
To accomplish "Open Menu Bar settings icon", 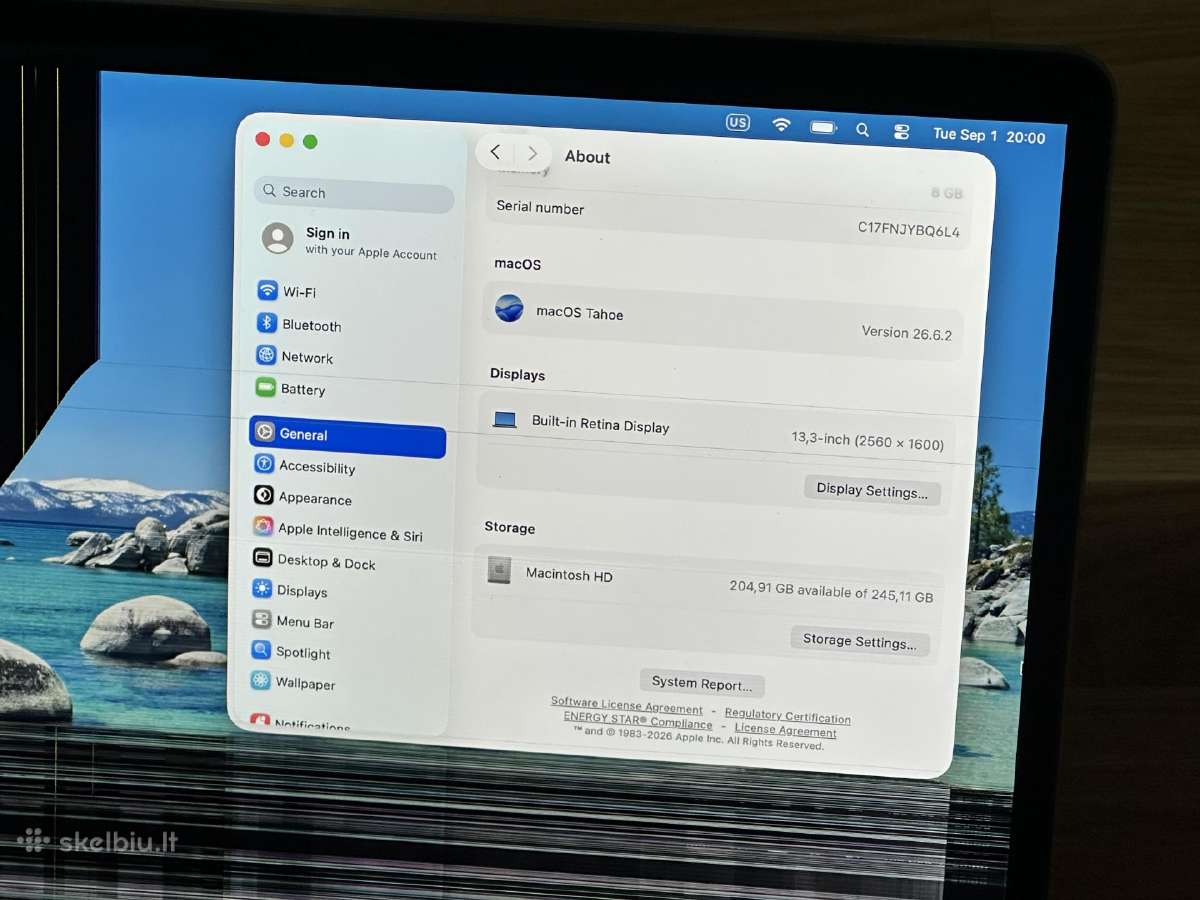I will (x=262, y=620).
